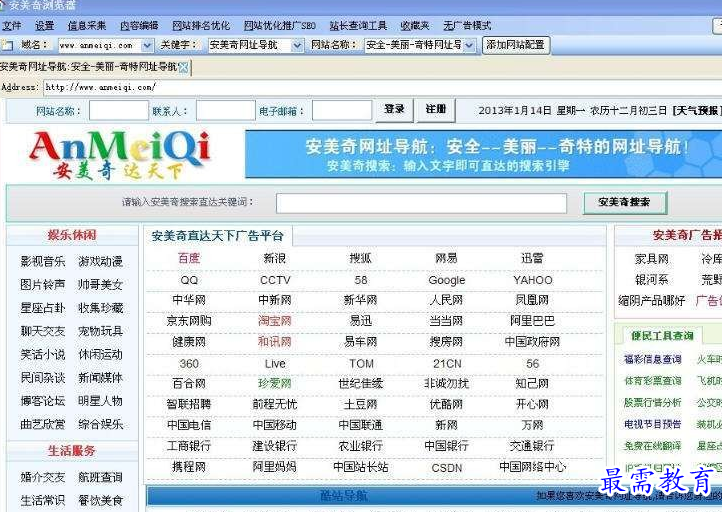This screenshot has width=722, height=512.
Task: Open the 网站优化推广SEO menu
Action: [280, 26]
